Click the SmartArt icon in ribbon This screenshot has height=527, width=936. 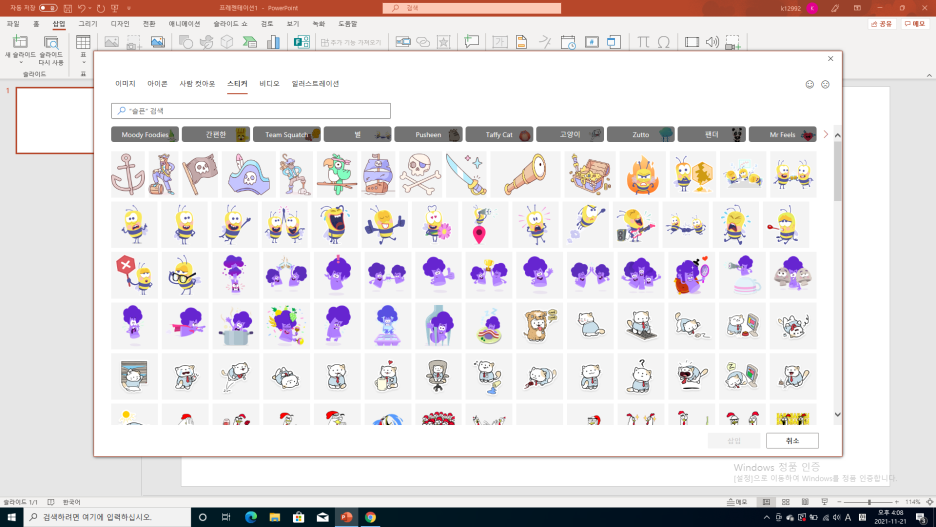tap(250, 42)
